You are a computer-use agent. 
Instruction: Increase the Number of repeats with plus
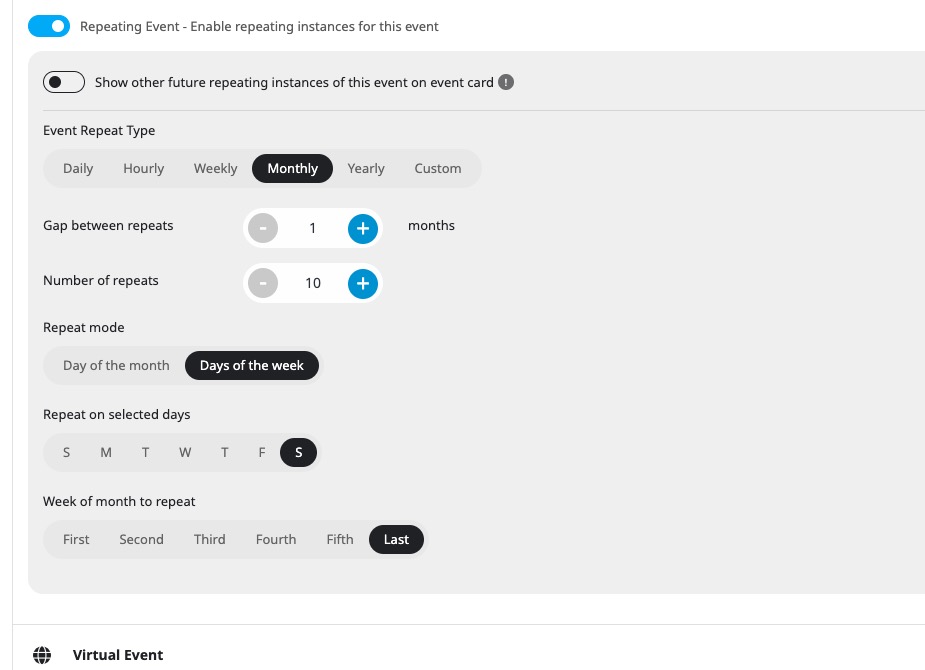click(362, 283)
